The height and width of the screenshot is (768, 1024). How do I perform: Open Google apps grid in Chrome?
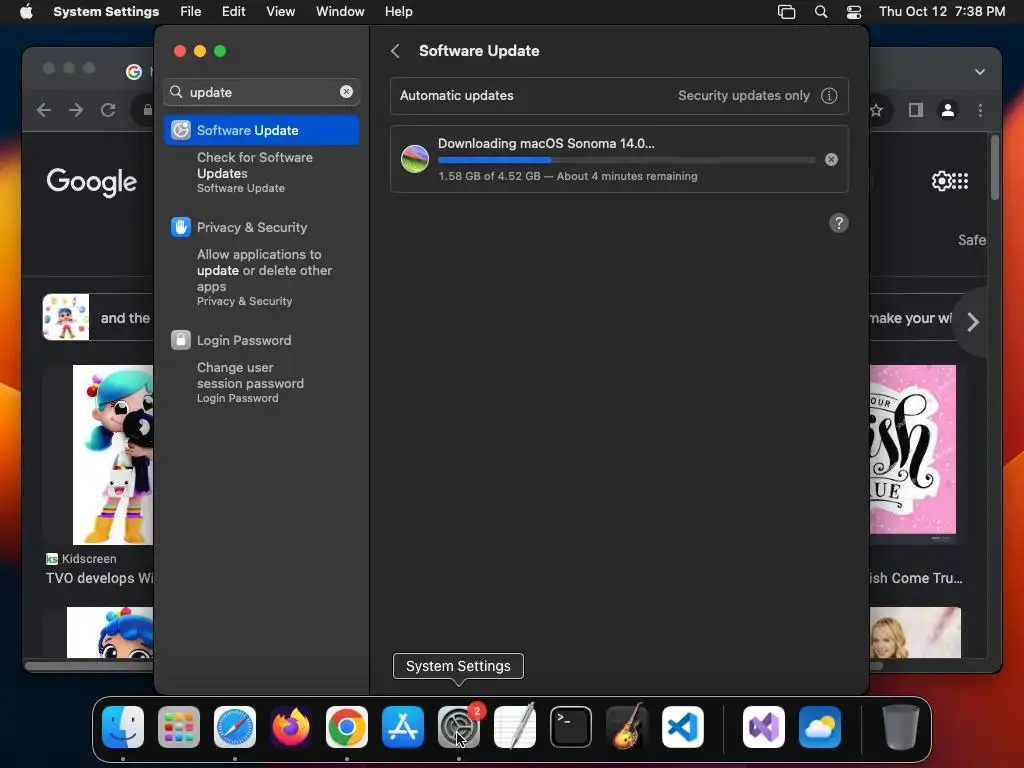click(960, 181)
